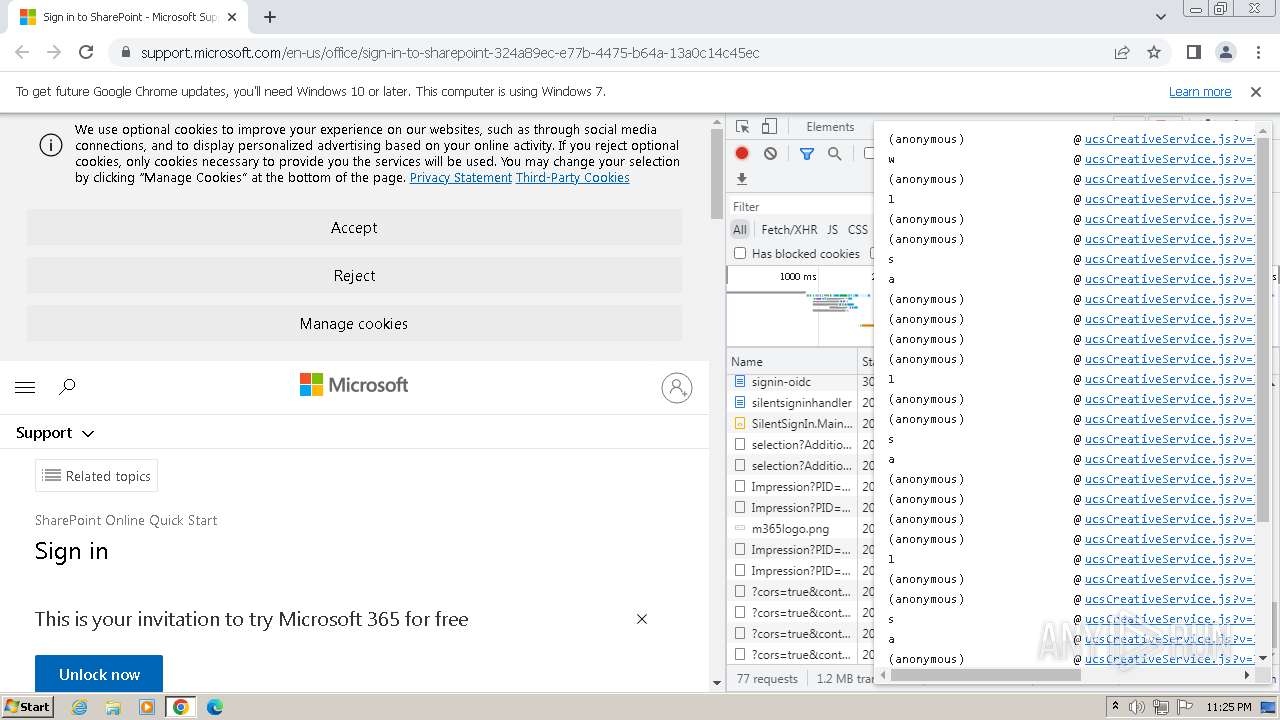Tick the first Impression?PID= row checkbox
1280x720 pixels.
coord(740,486)
